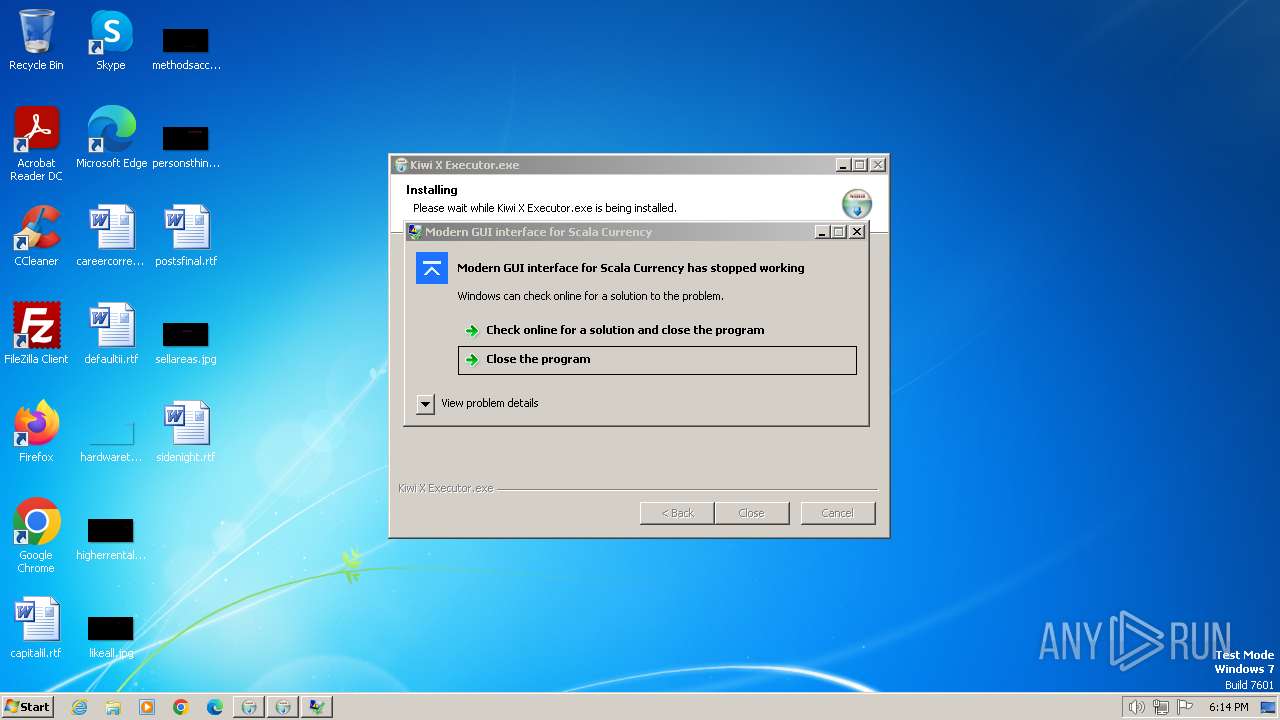Minimize the Kiwi X Executor.exe window
This screenshot has width=1280, height=720.
pyautogui.click(x=843, y=165)
